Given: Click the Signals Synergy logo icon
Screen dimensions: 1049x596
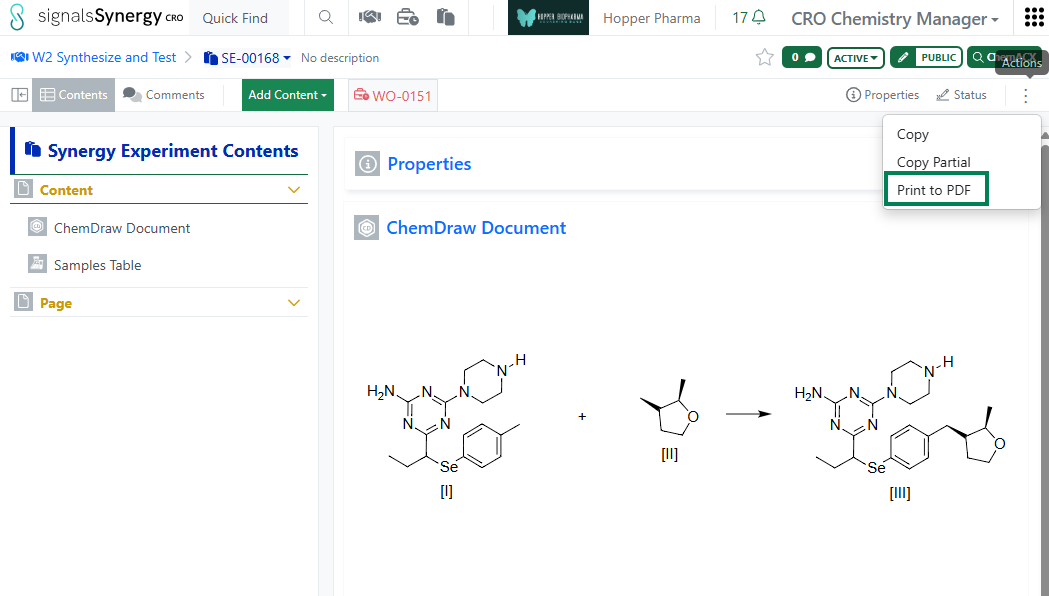Looking at the screenshot, I should pyautogui.click(x=17, y=17).
